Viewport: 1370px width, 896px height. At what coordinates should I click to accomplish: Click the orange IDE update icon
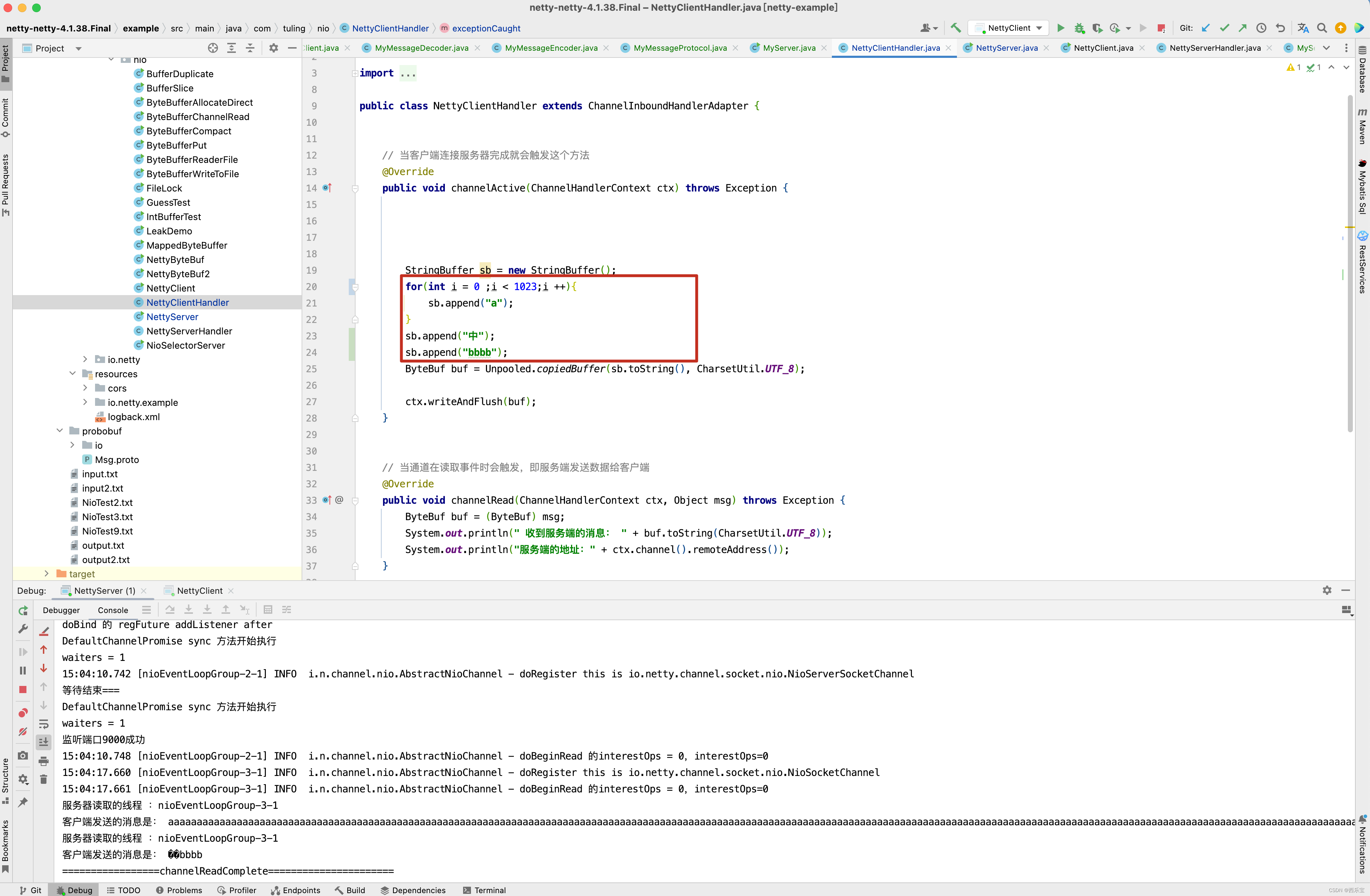(1341, 28)
